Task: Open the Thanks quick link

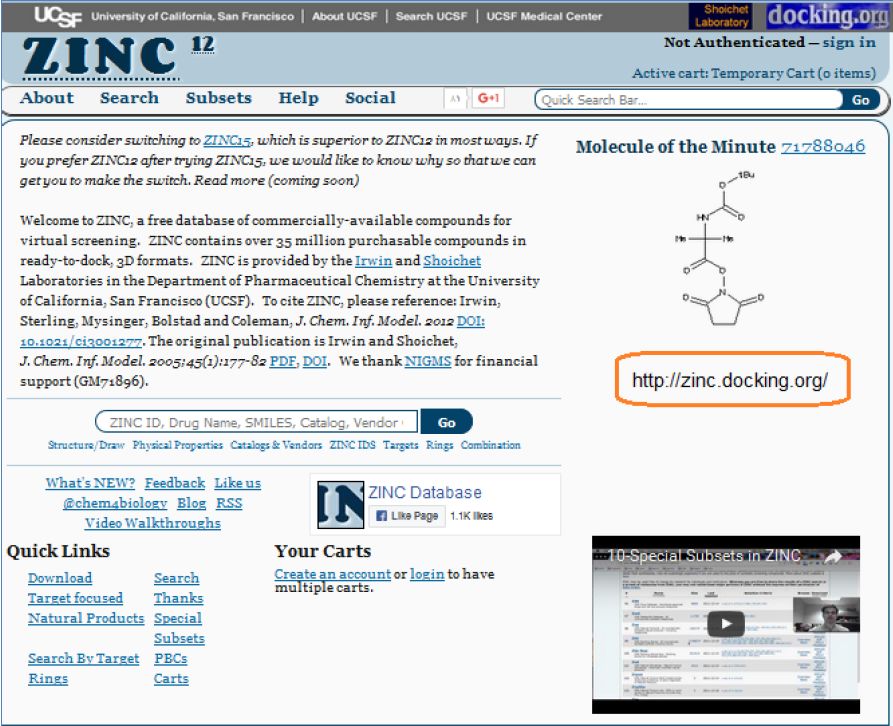Action: [x=178, y=598]
